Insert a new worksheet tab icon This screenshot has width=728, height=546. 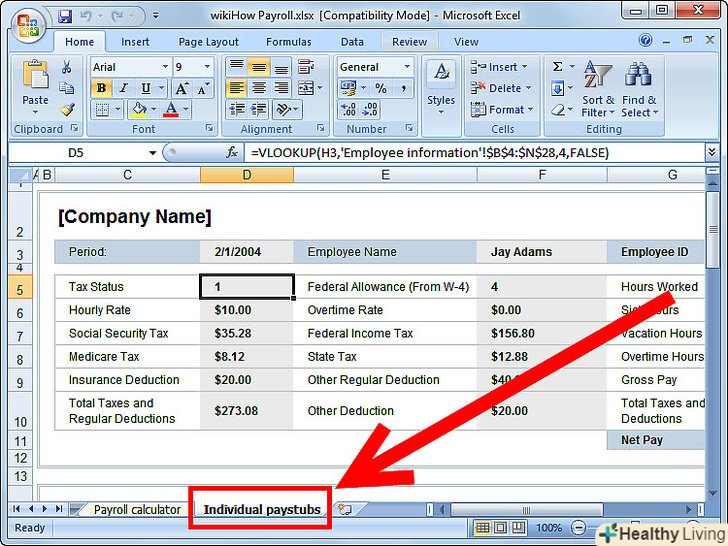point(344,509)
